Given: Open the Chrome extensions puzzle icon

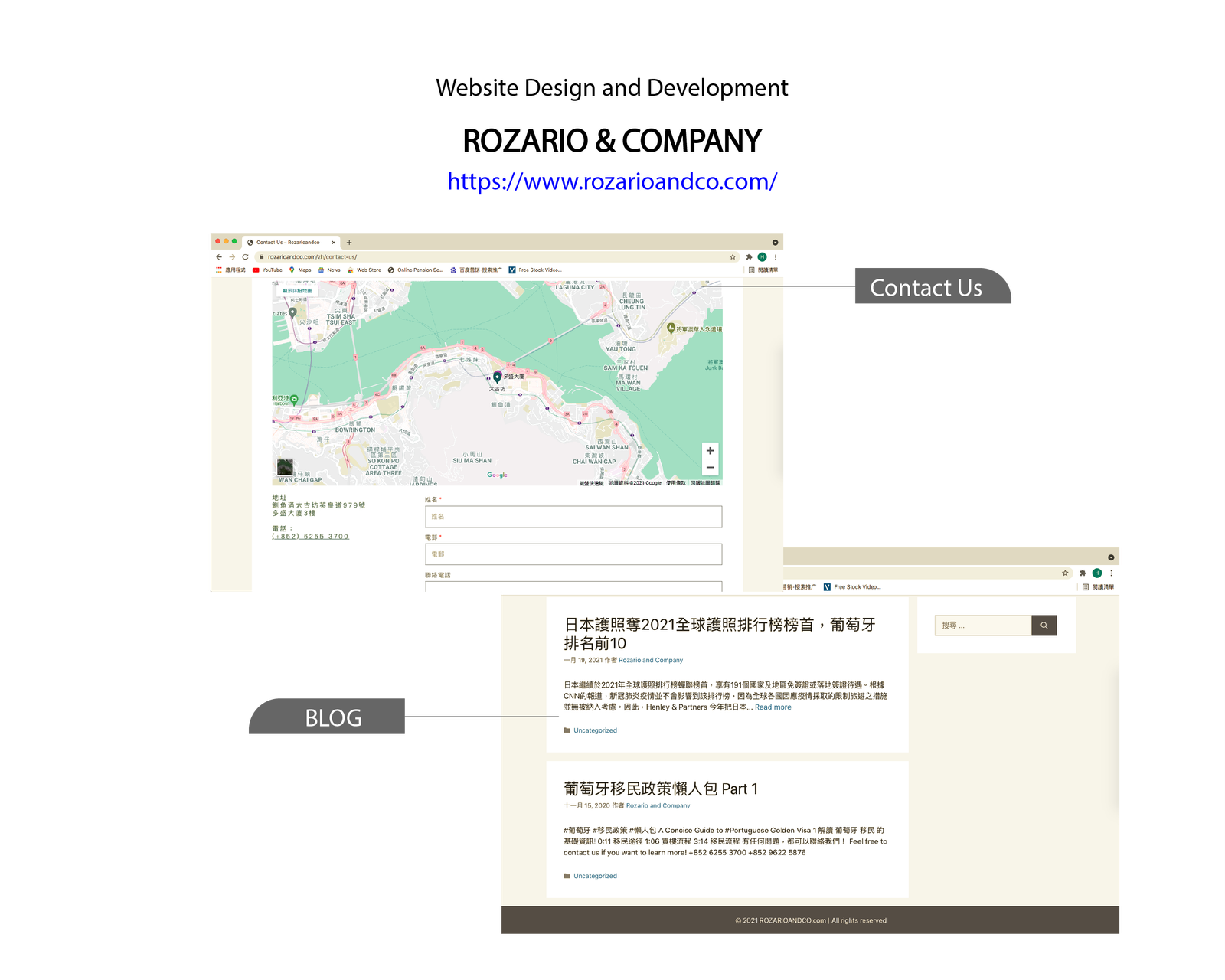Looking at the screenshot, I should [749, 257].
